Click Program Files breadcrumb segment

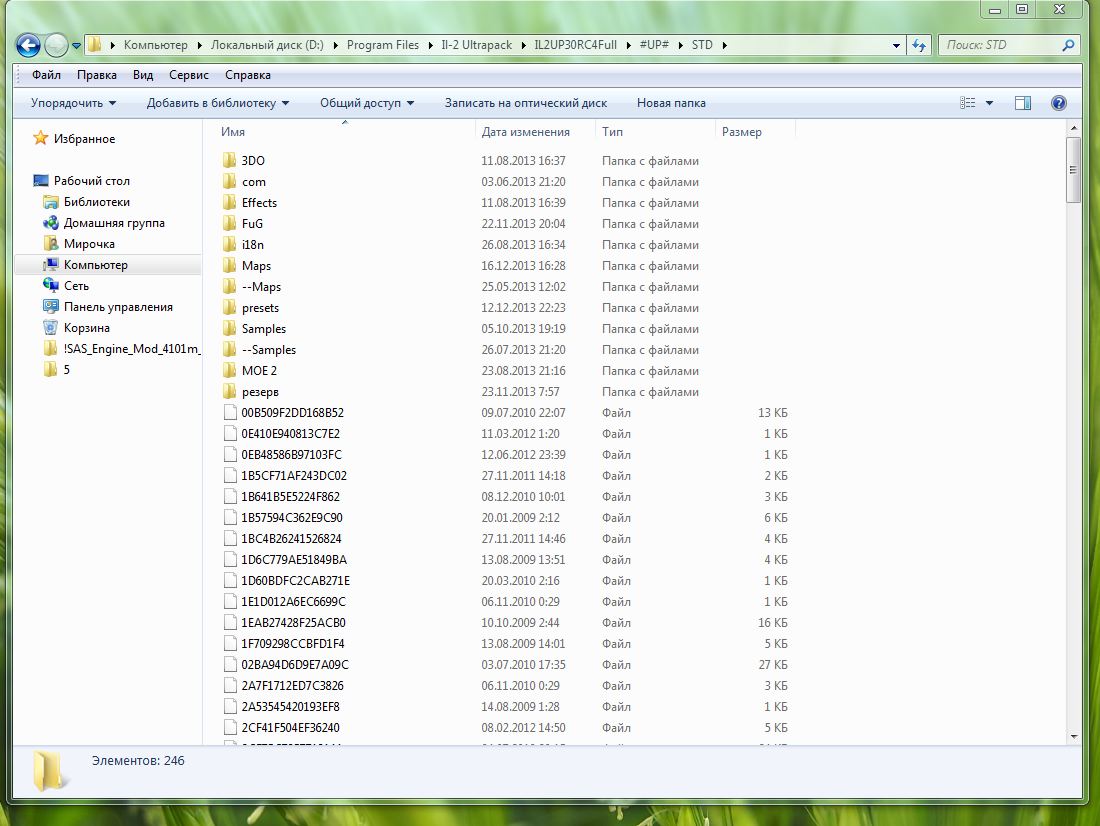[x=382, y=45]
